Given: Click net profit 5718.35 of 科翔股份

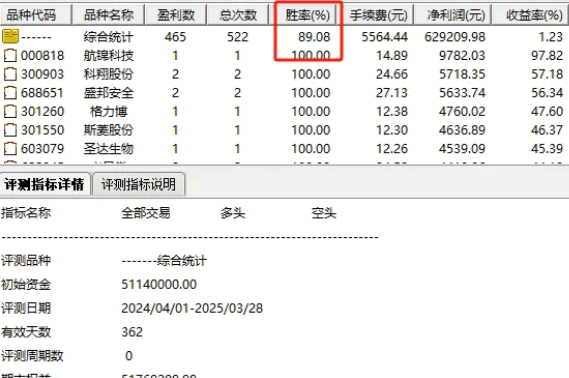Looking at the screenshot, I should click(x=462, y=74).
